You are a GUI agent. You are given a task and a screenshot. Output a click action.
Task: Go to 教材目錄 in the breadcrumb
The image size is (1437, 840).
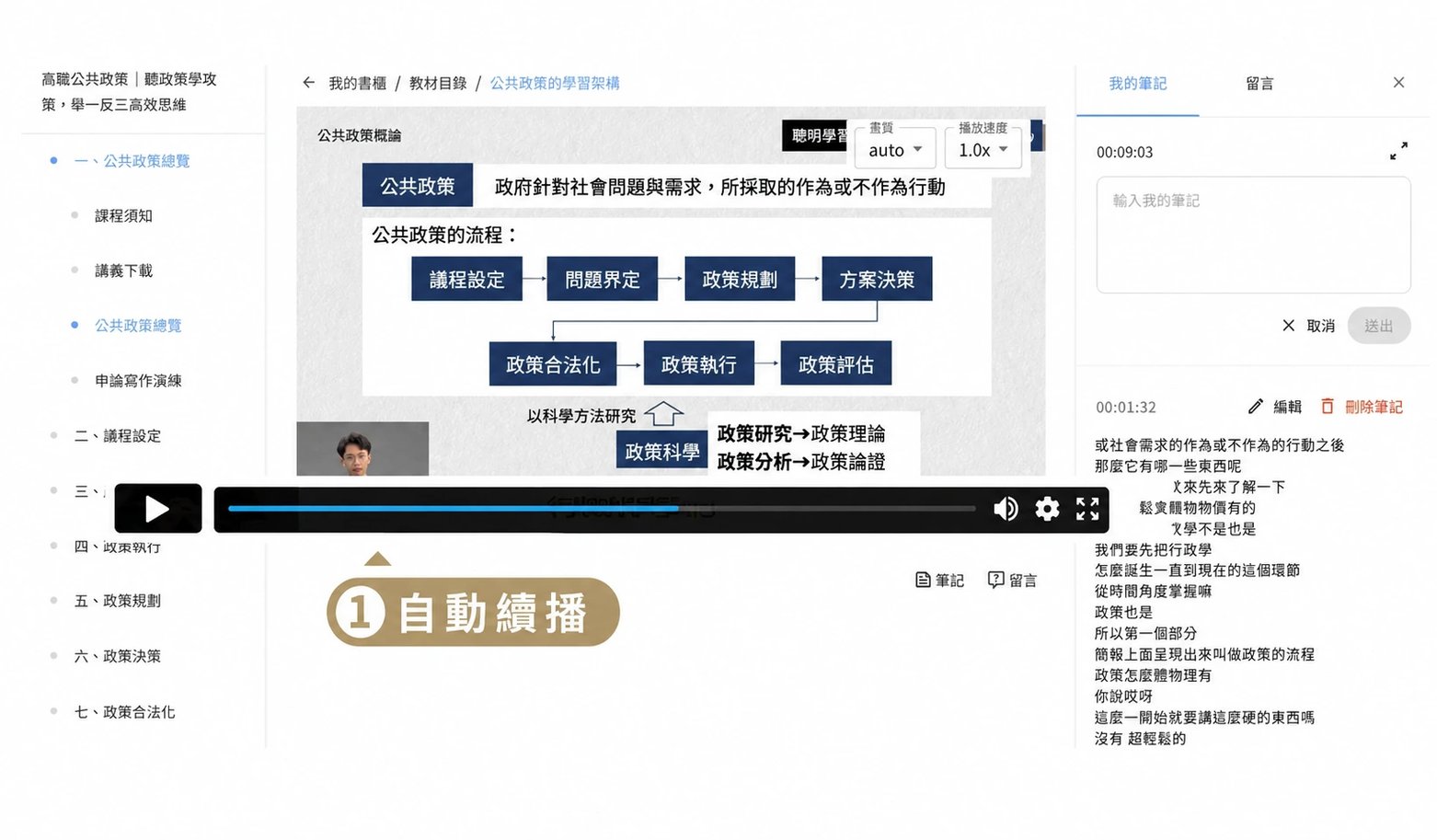[438, 84]
